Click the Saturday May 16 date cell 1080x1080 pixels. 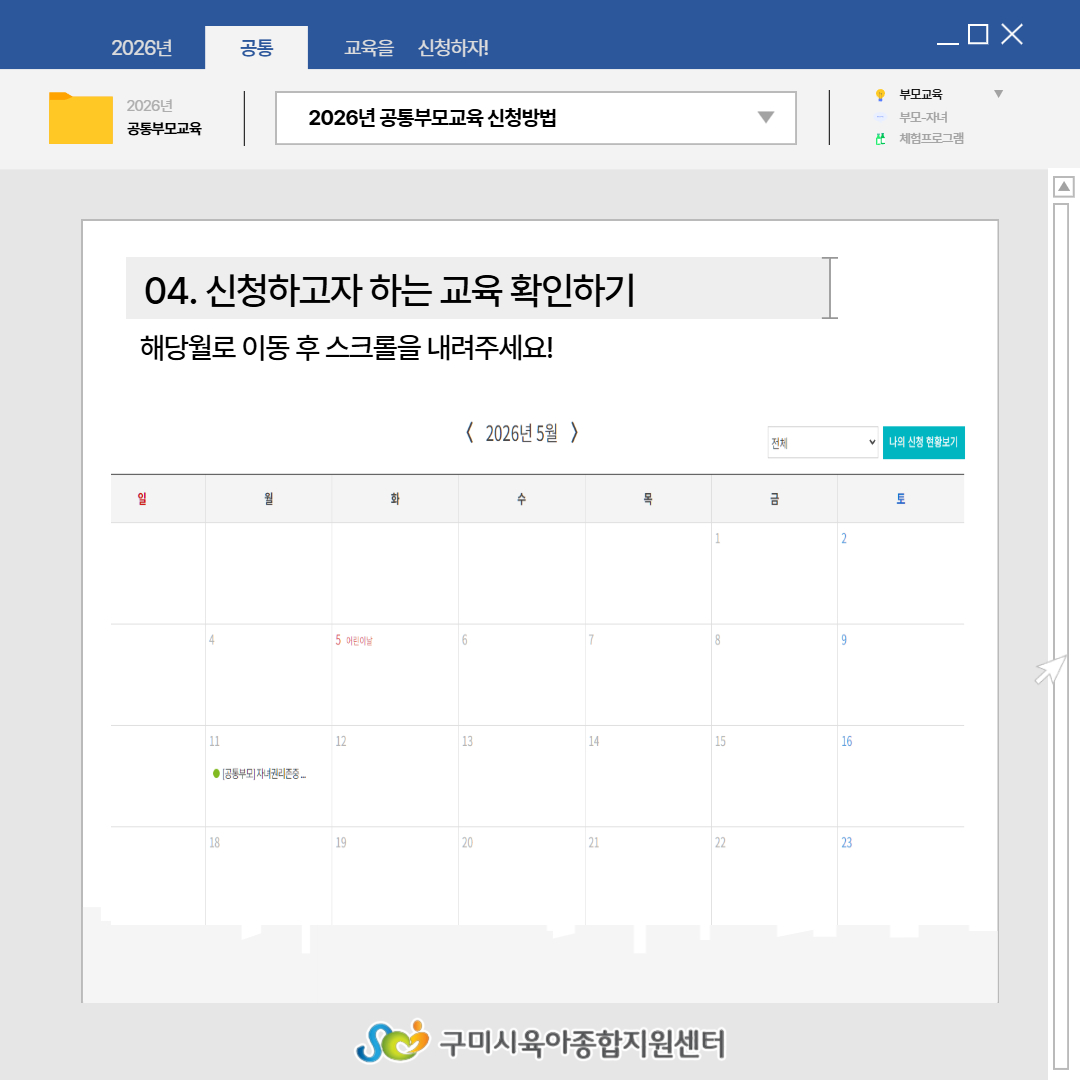[900, 774]
